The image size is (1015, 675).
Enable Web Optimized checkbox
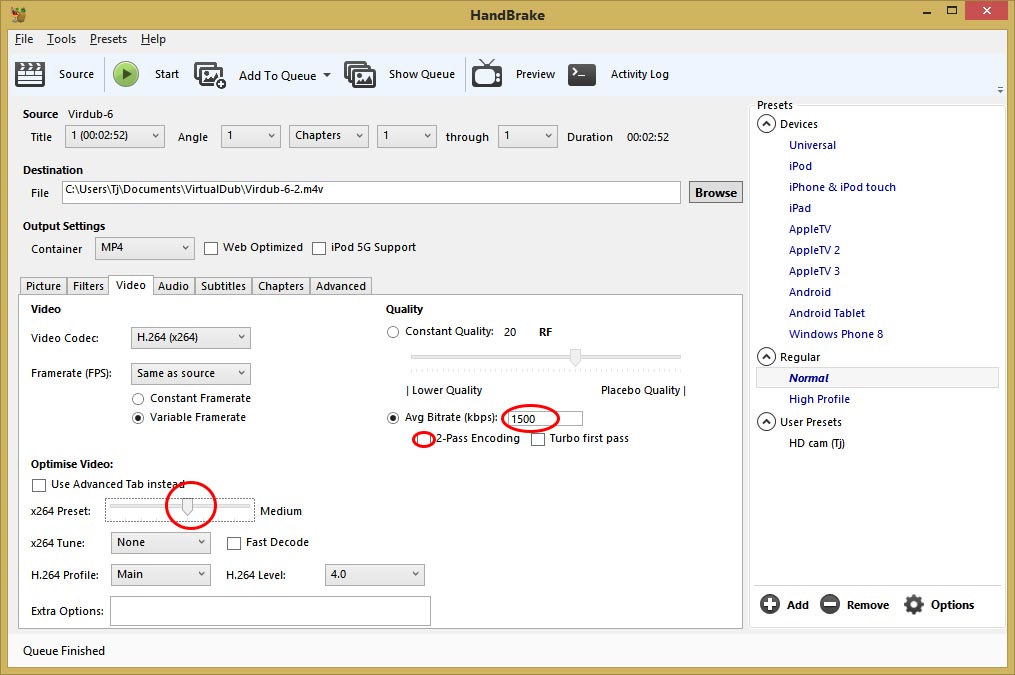point(211,249)
